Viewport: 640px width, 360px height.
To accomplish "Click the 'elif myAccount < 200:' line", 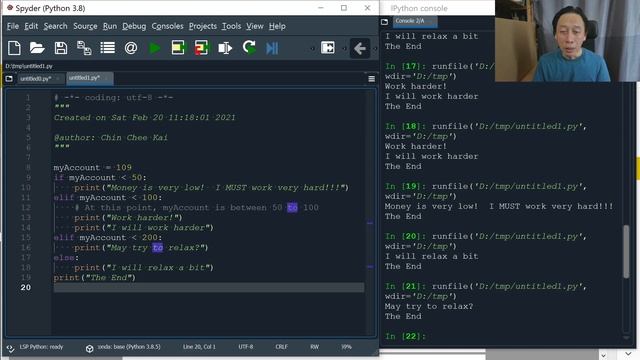I will 108,238.
